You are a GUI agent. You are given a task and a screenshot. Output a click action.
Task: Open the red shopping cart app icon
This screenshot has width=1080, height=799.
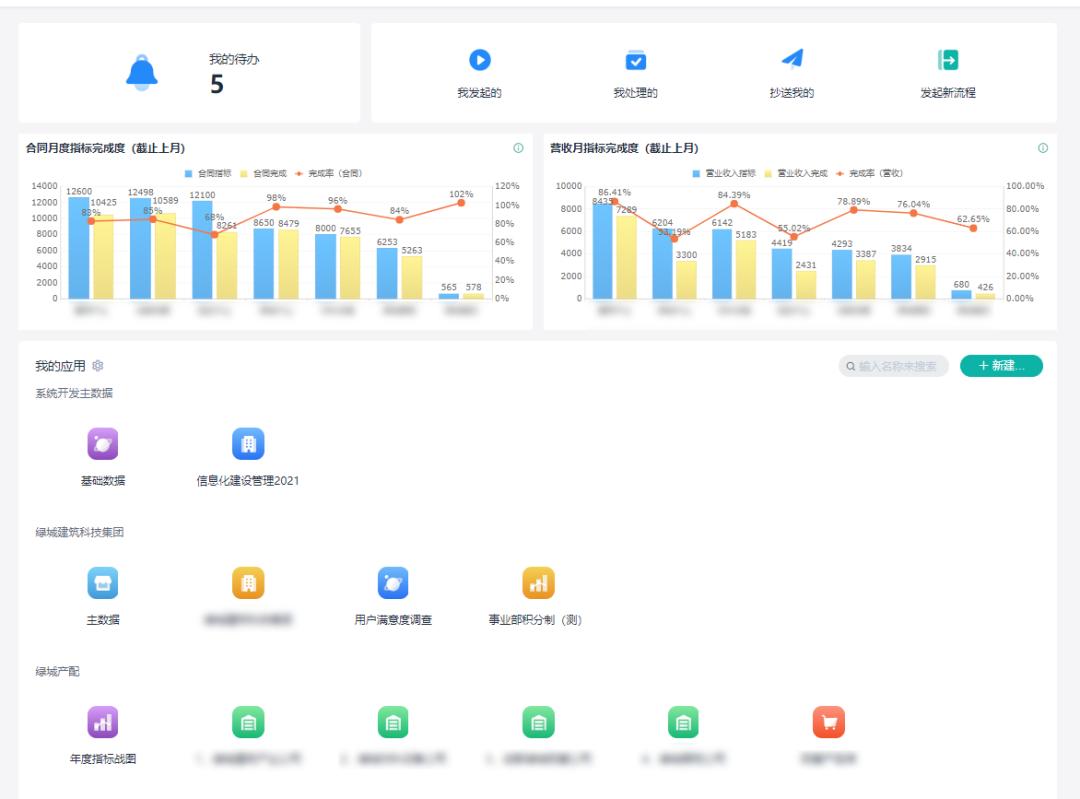click(x=829, y=722)
